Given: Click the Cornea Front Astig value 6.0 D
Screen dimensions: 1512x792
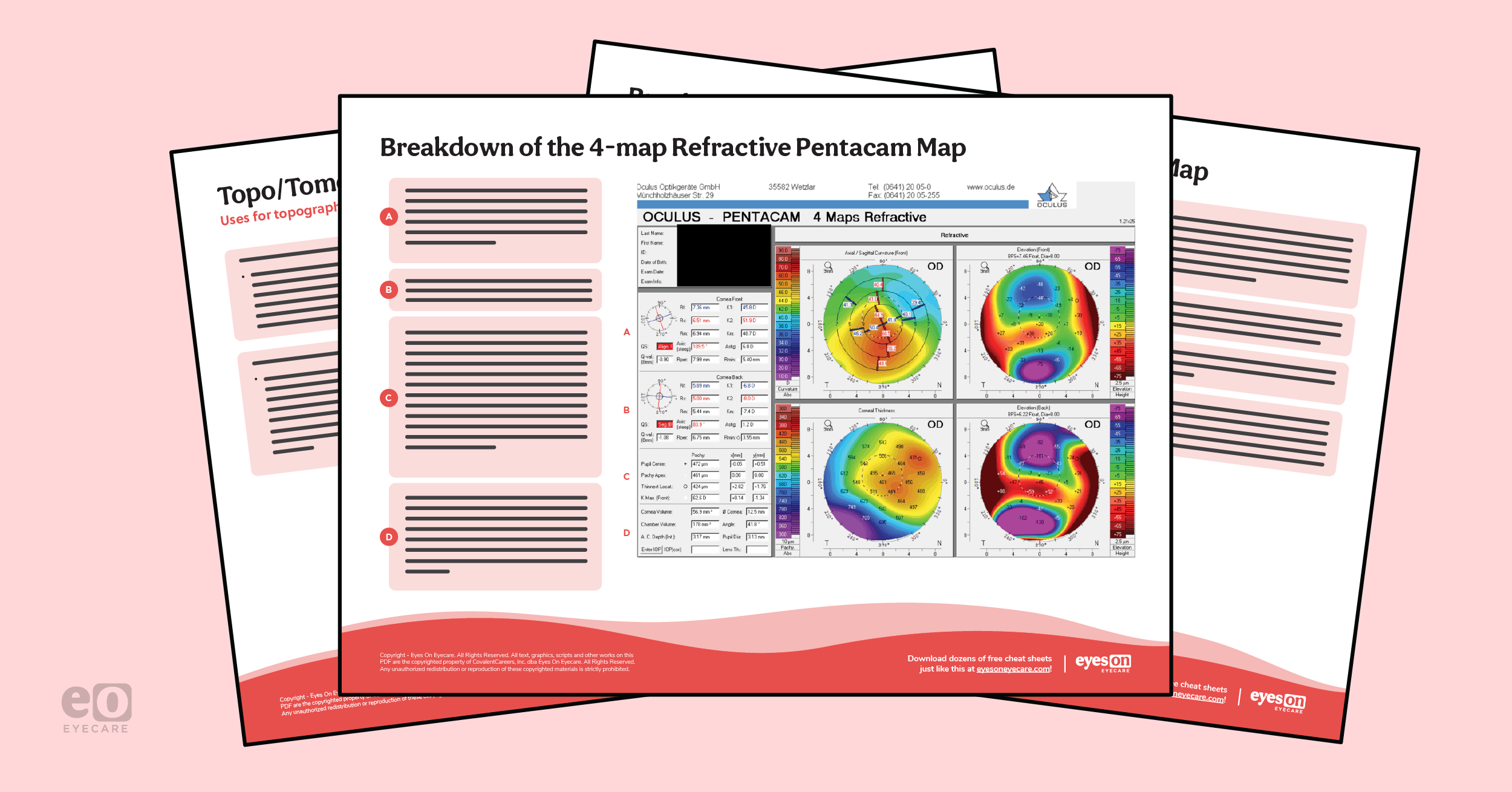Looking at the screenshot, I should pos(754,347).
